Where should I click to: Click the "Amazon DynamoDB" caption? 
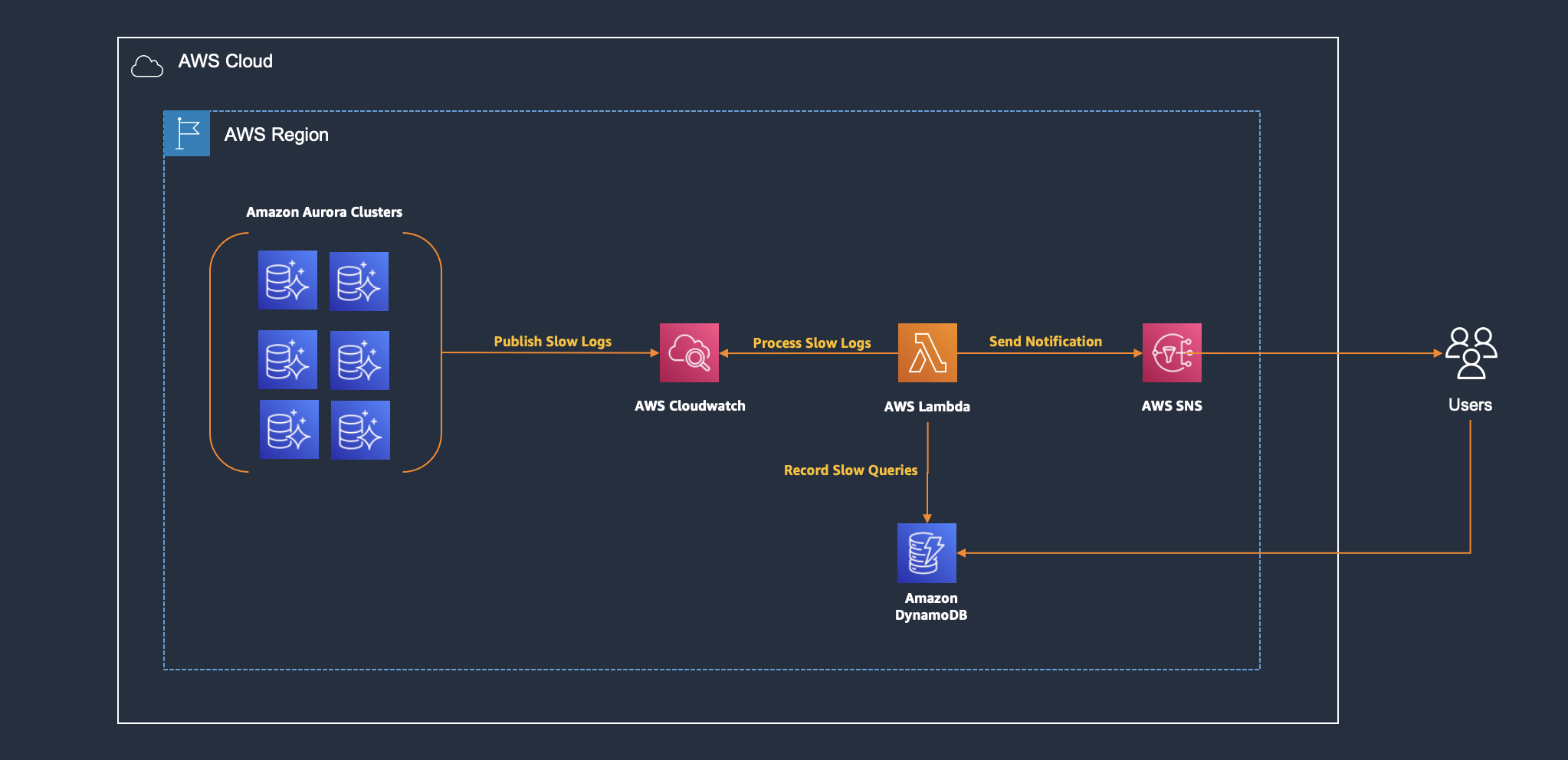931,607
